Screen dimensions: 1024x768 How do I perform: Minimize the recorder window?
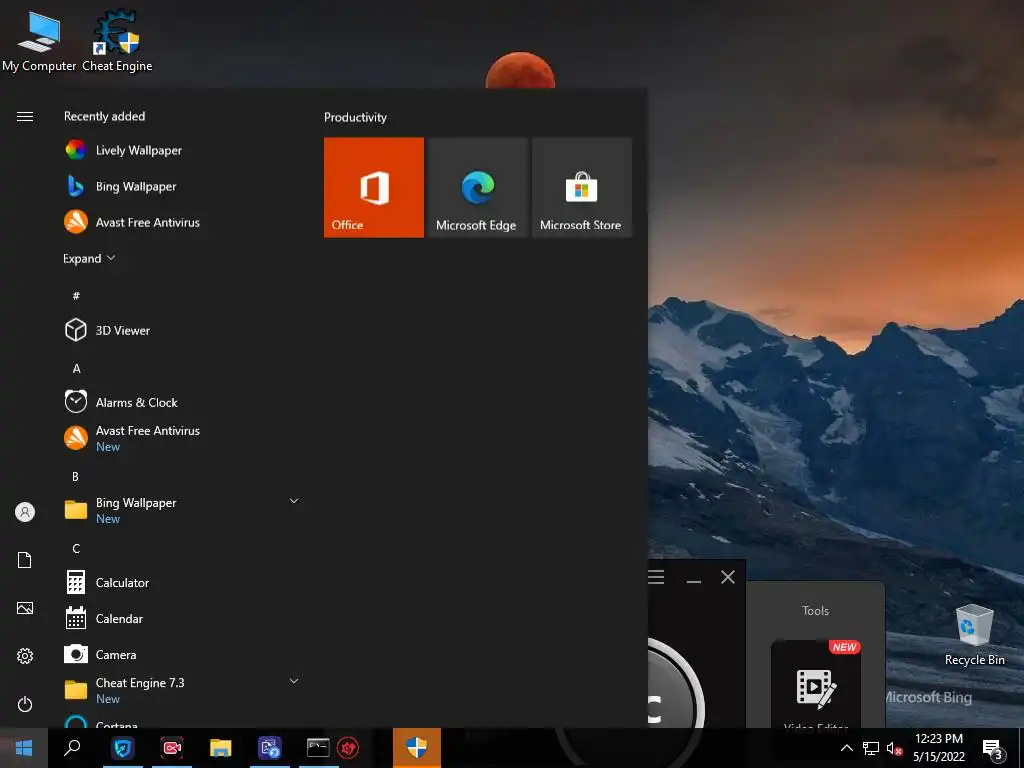click(x=694, y=579)
